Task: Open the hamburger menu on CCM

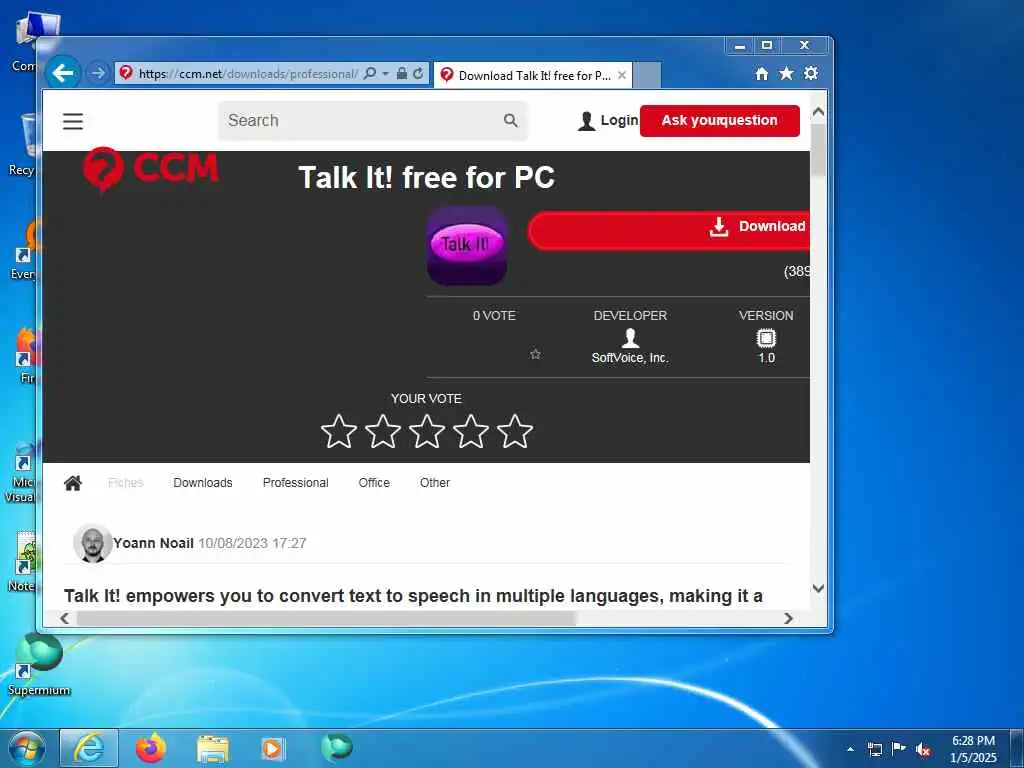Action: pos(72,121)
